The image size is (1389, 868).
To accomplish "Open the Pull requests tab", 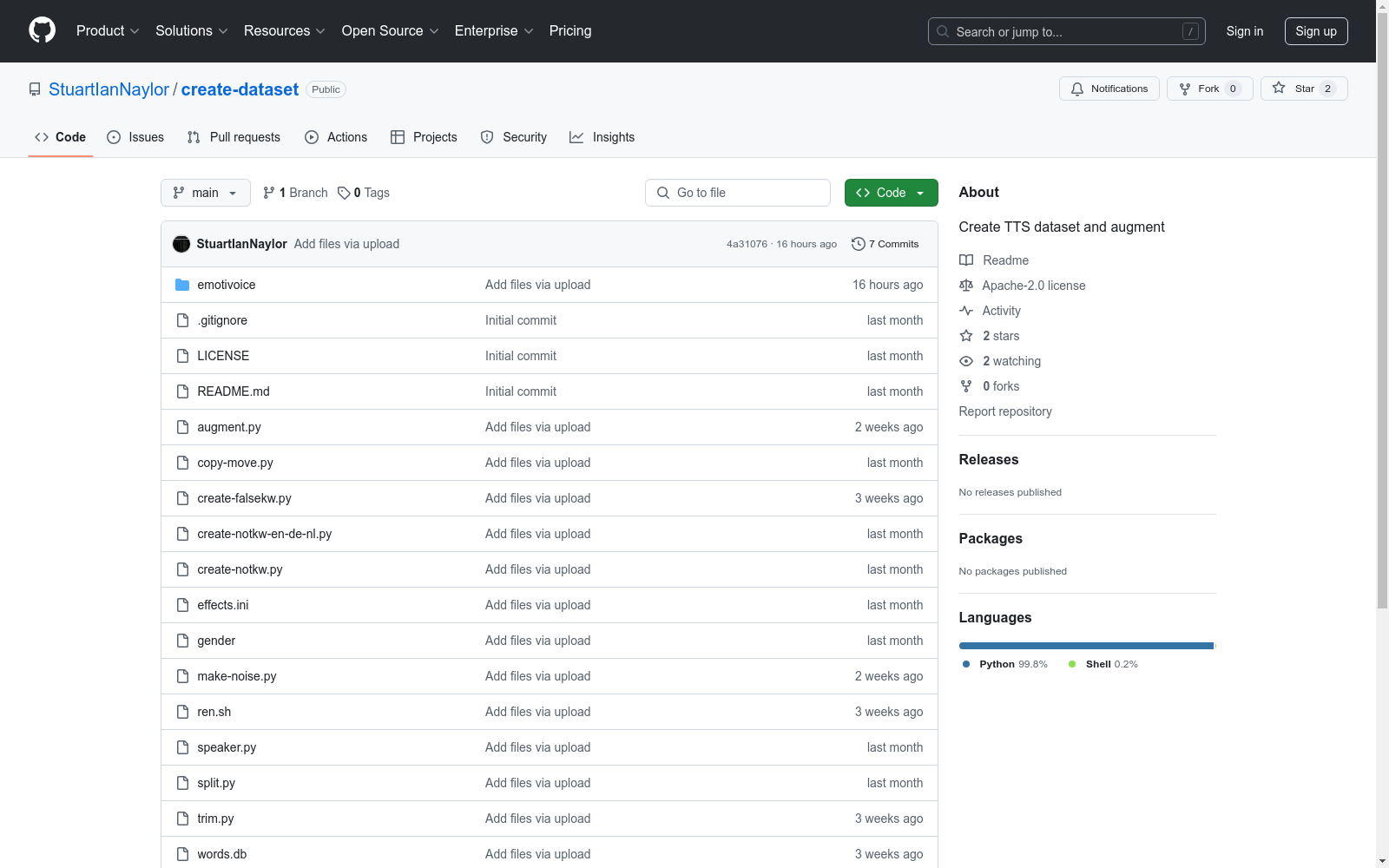I will coord(234,137).
